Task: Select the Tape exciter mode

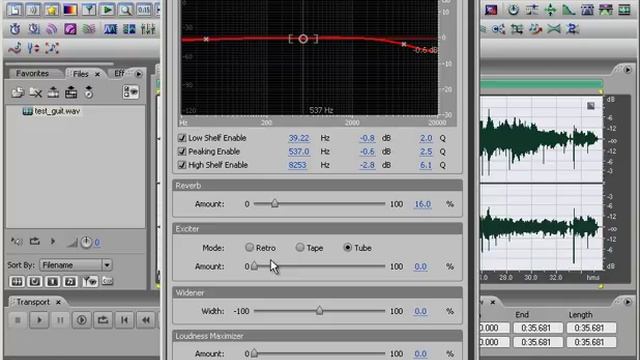Action: pos(300,247)
